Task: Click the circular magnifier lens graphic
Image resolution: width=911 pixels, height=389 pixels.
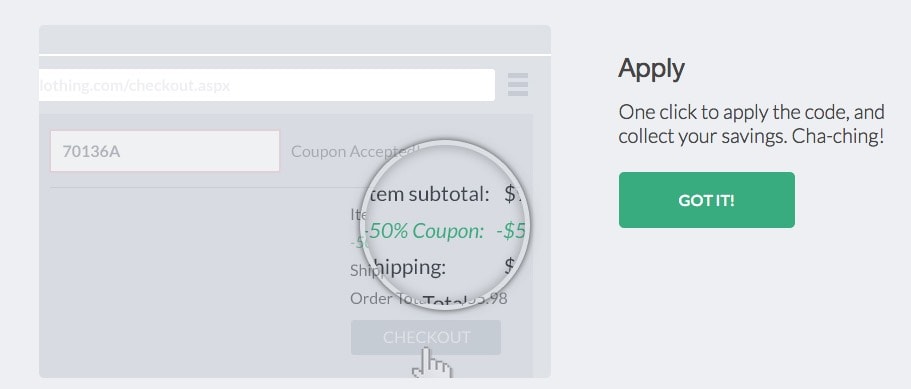Action: [446, 225]
